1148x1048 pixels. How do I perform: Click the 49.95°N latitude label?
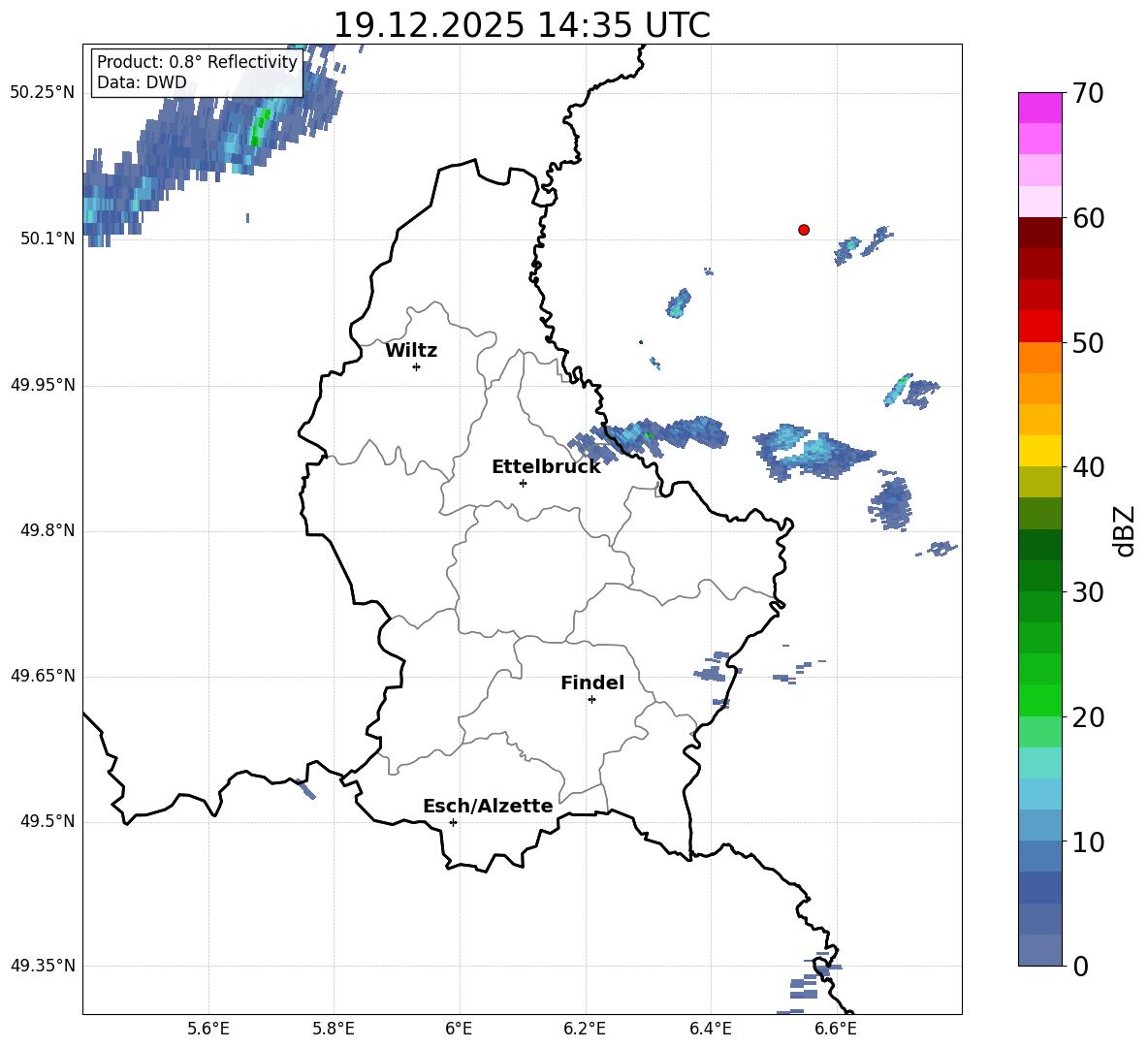43,385
